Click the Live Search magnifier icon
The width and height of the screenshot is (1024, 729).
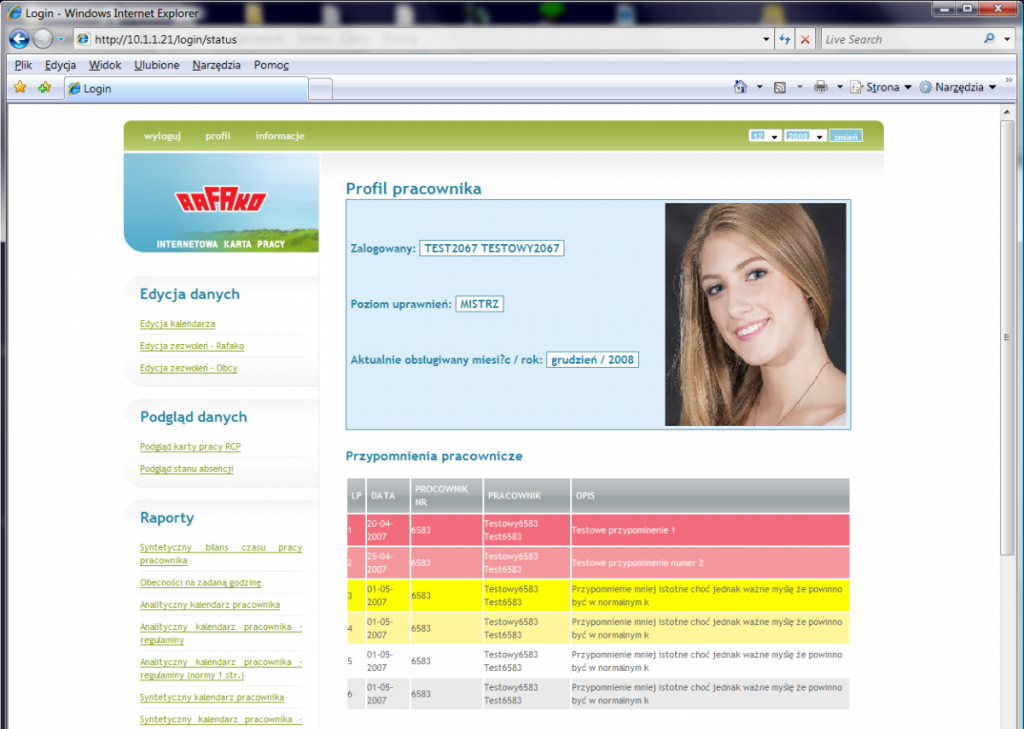pyautogui.click(x=990, y=40)
